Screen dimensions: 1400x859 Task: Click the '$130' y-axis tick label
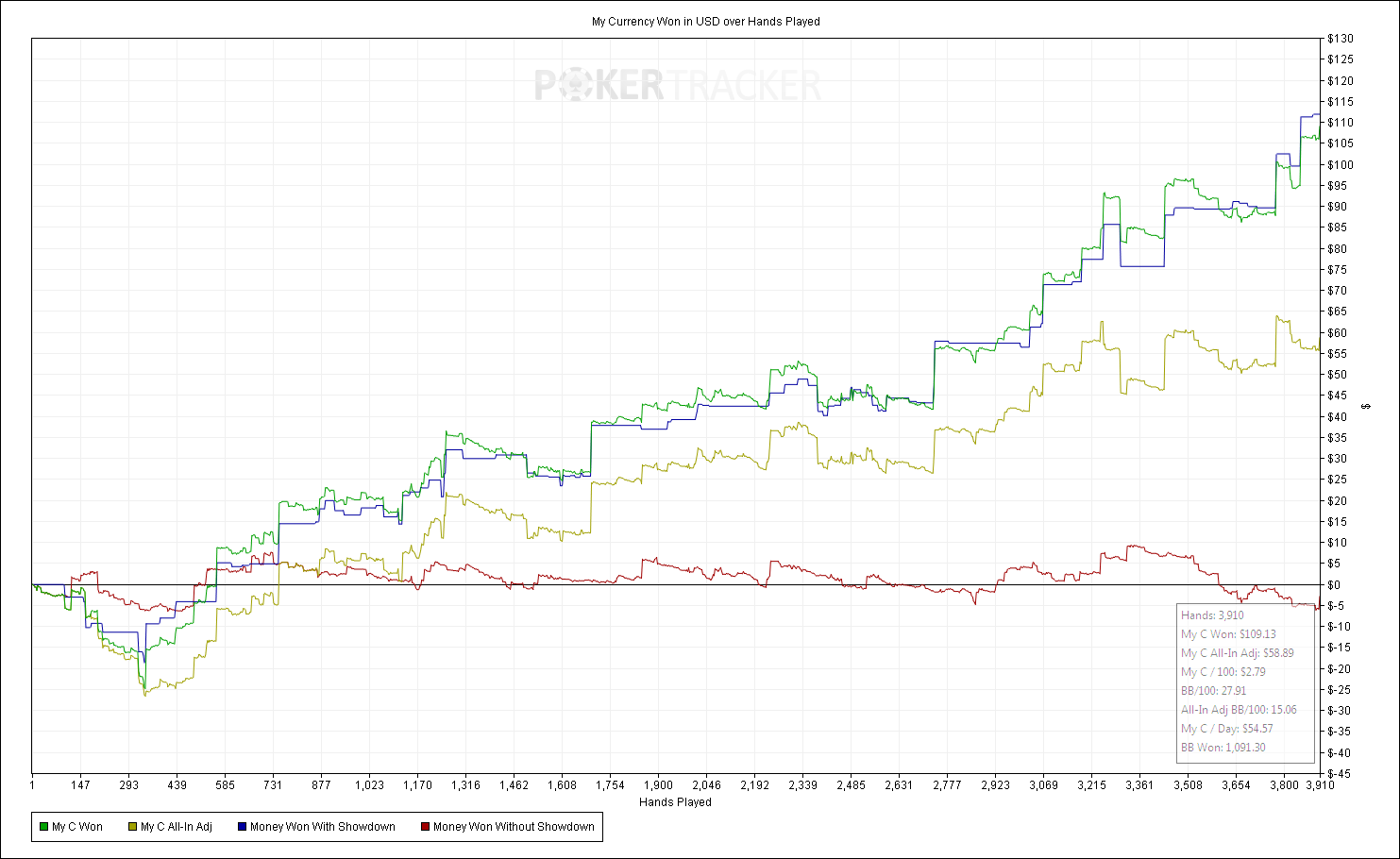[1340, 39]
